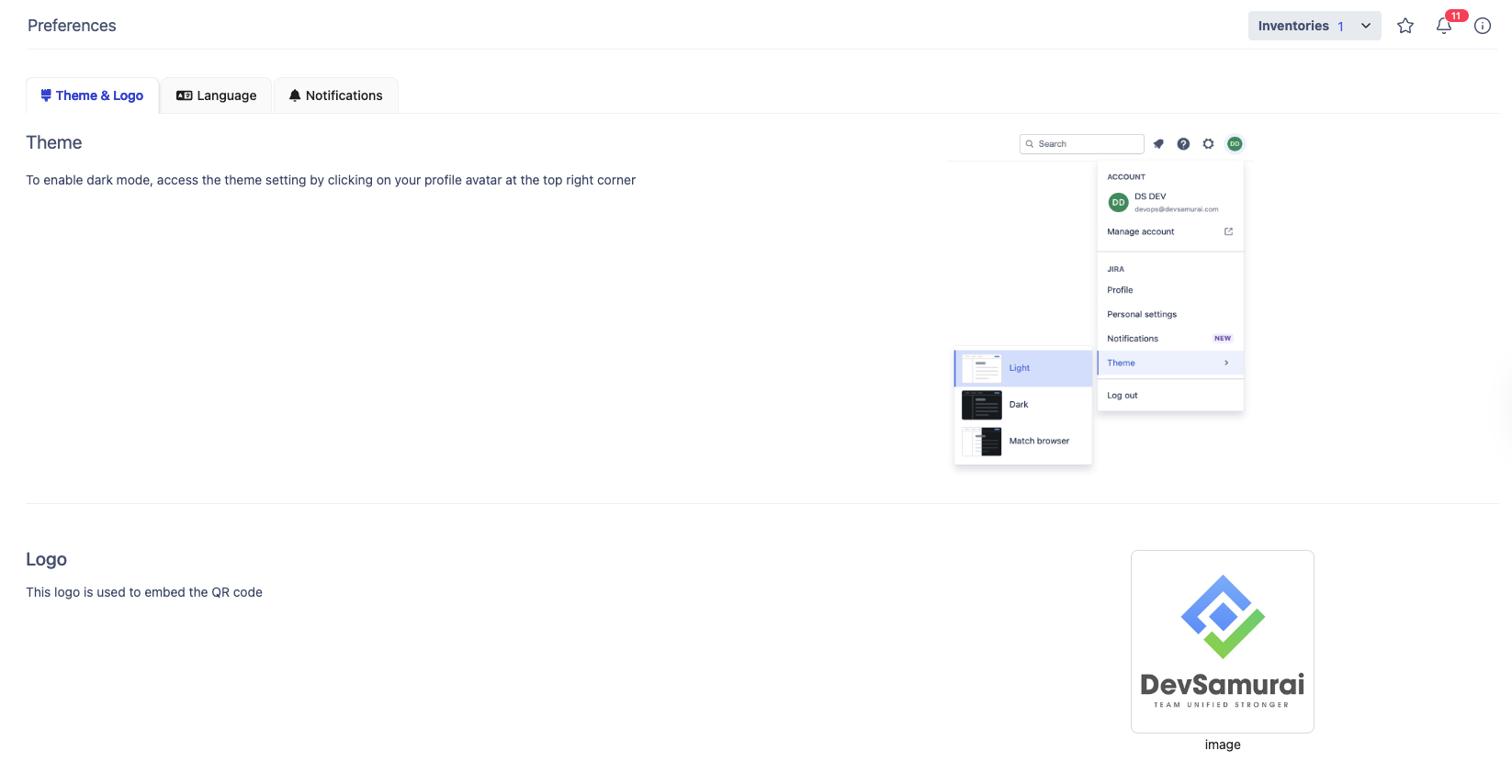Click the settings gear icon in illustration
The width and height of the screenshot is (1512, 784).
[x=1208, y=144]
